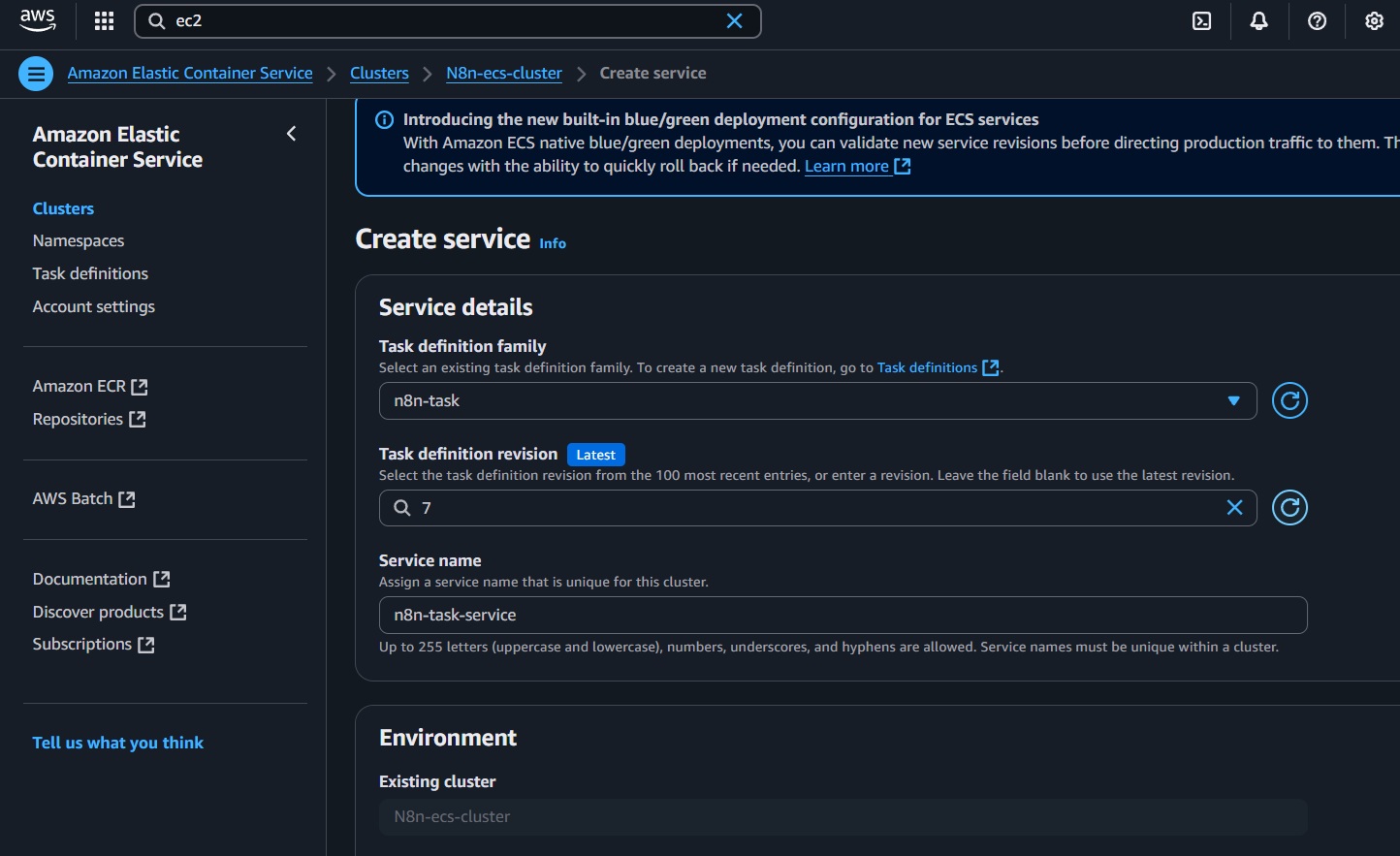
Task: Refresh the task definition revision list
Action: coord(1289,507)
